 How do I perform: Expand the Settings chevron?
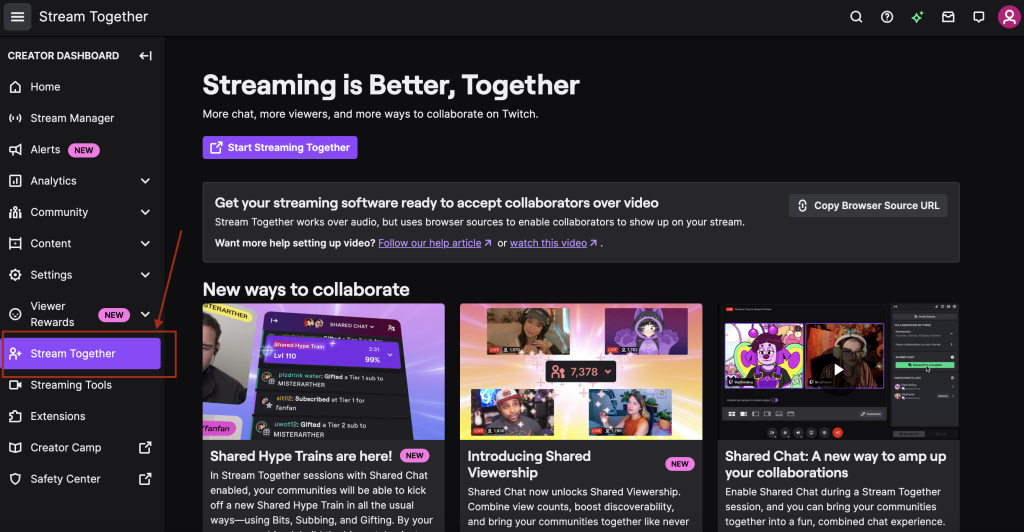tap(145, 275)
